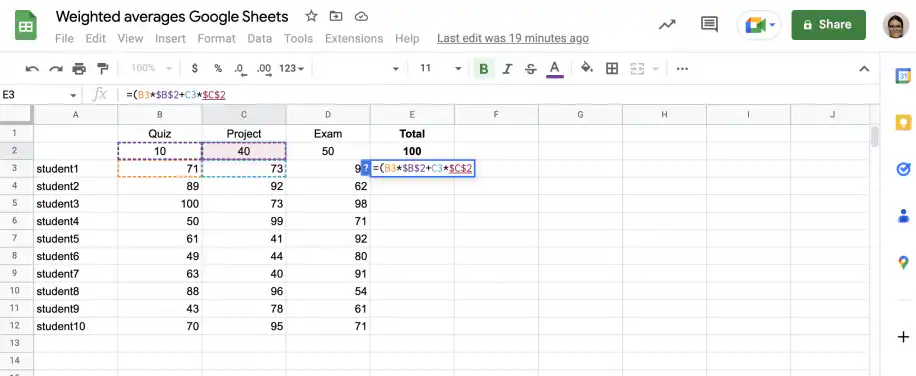This screenshot has width=916, height=376.
Task: Toggle strikethrough formatting
Action: 530,69
